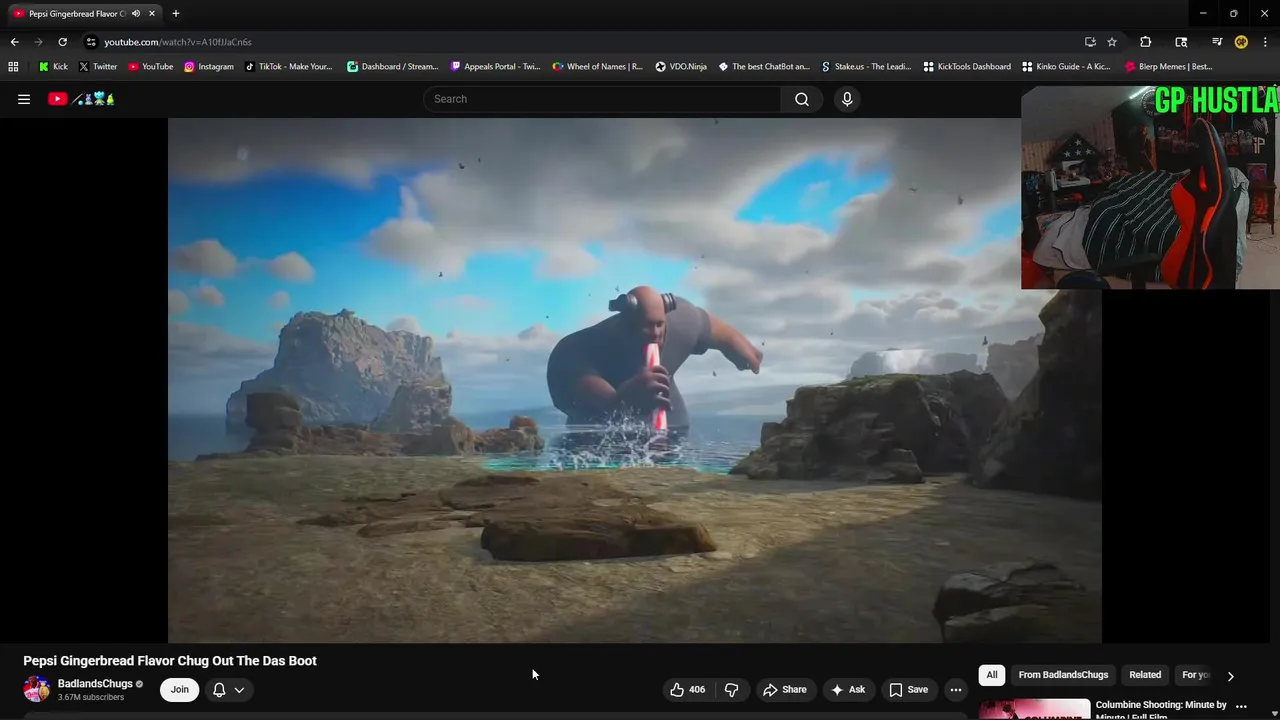
Task: Go forward in browser history
Action: point(38,42)
